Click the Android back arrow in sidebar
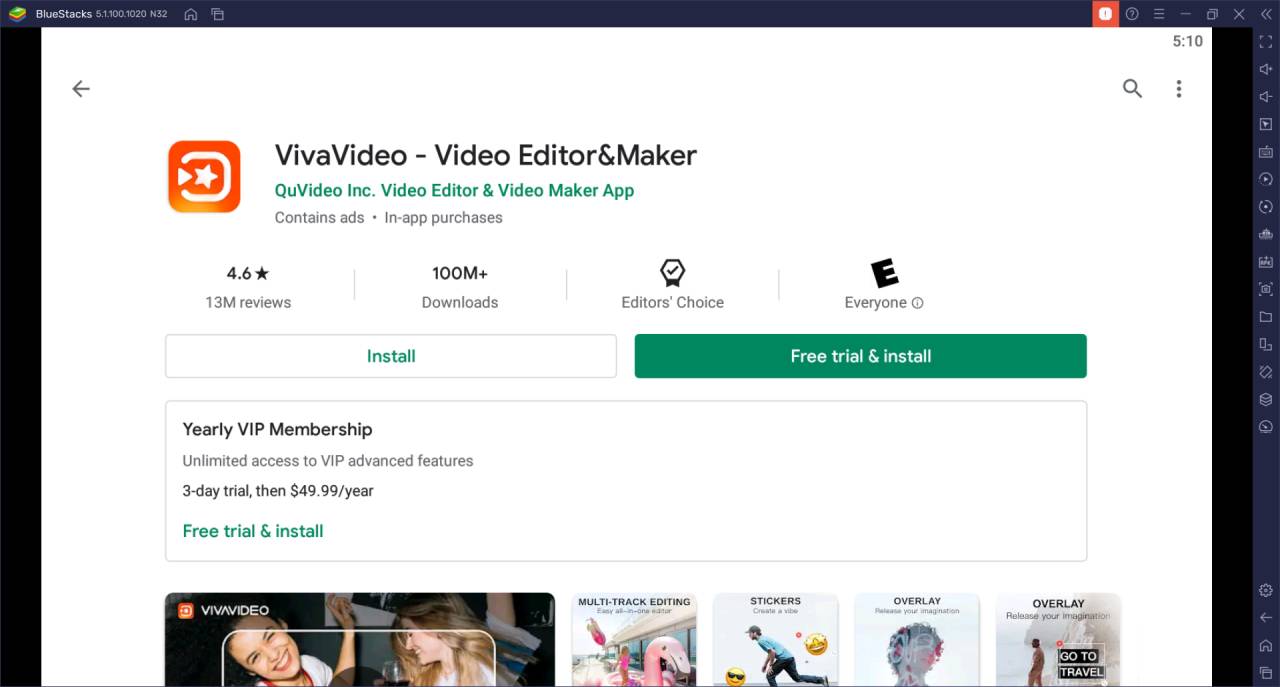This screenshot has width=1280, height=687. coord(1266,617)
